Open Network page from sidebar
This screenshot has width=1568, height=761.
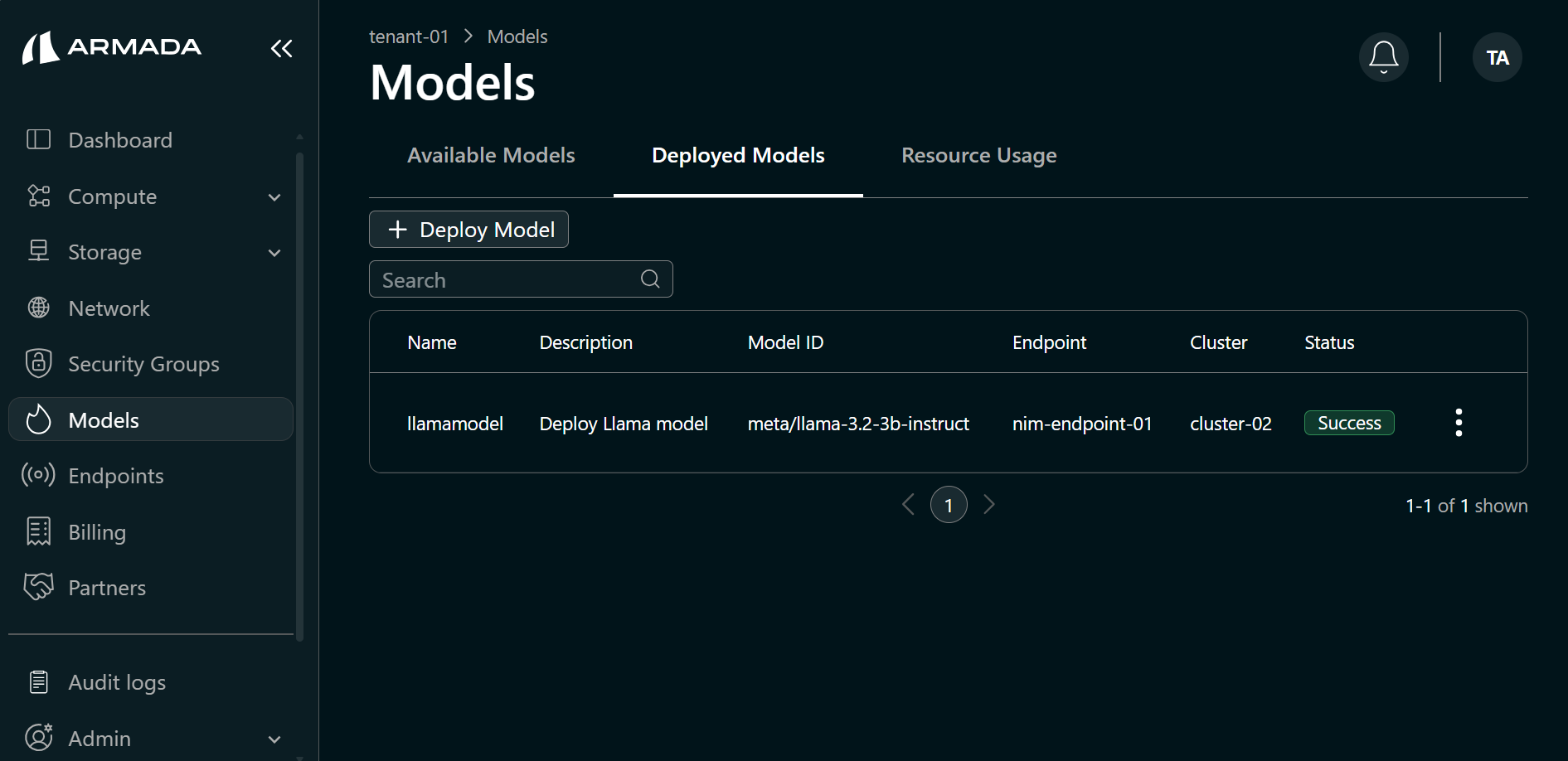coord(151,308)
